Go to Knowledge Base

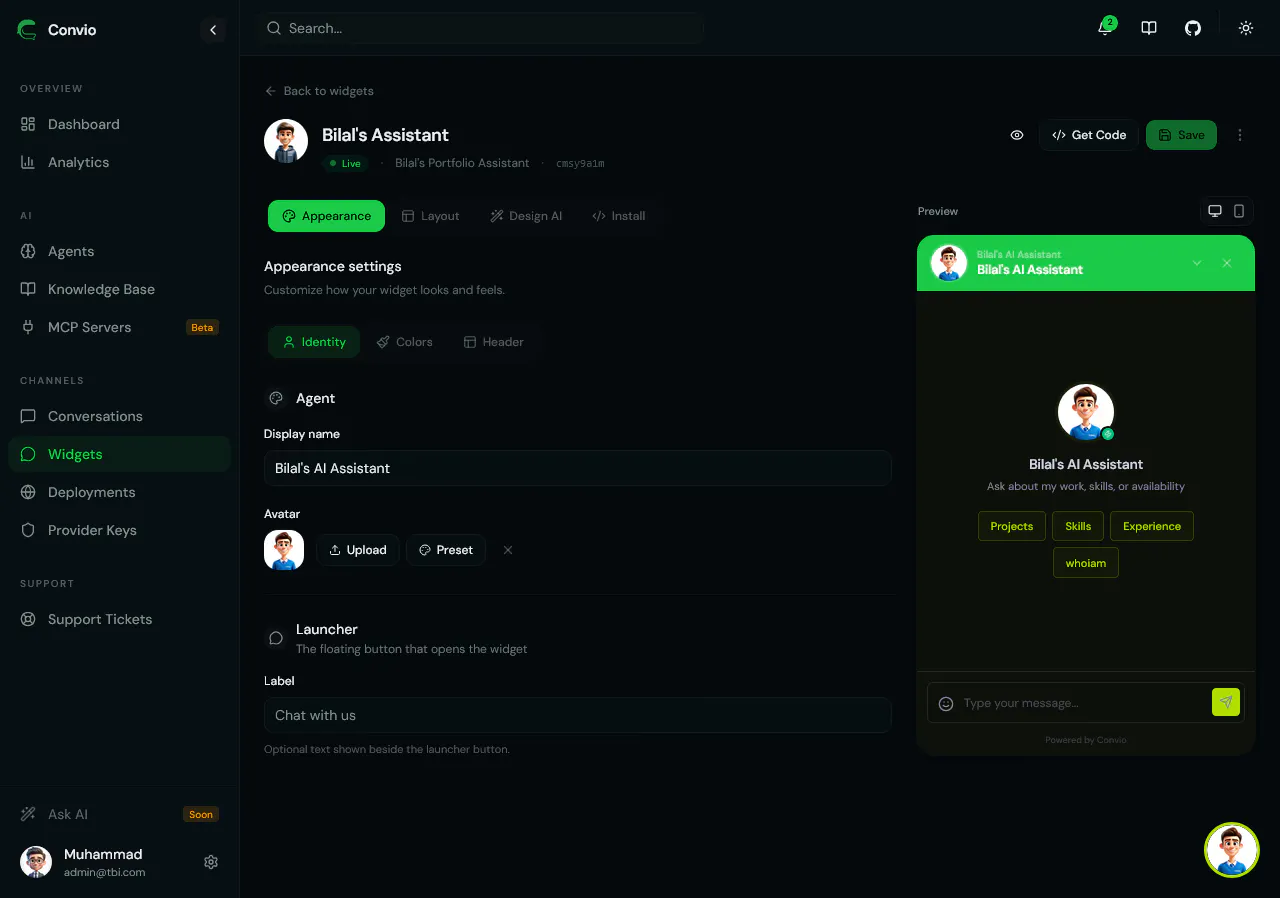coord(119,289)
